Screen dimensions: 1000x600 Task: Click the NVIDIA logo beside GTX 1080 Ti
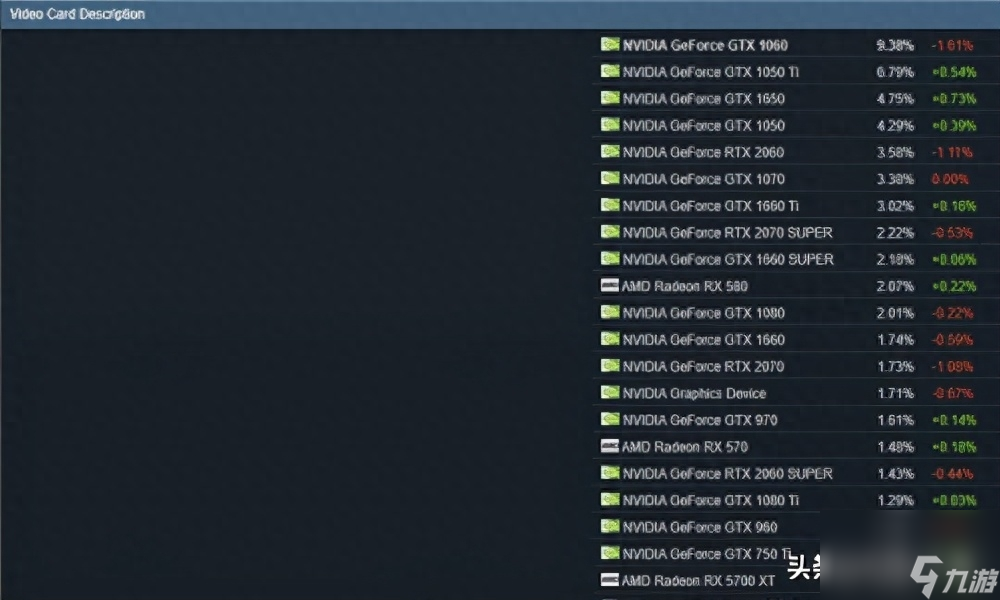click(x=610, y=499)
